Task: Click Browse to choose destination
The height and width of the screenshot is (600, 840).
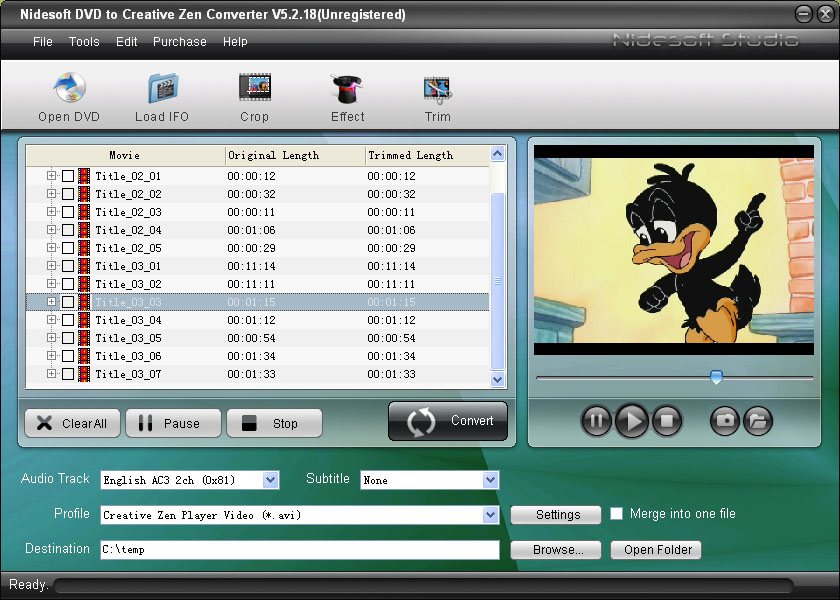Action: pyautogui.click(x=556, y=550)
